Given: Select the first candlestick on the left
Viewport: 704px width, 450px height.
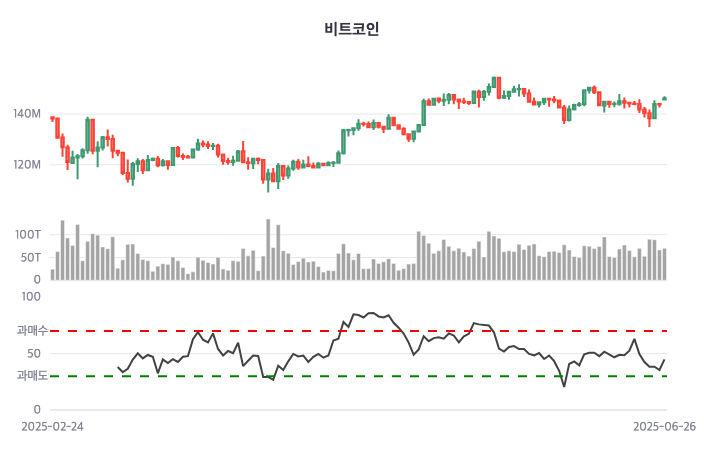Looking at the screenshot, I should click(52, 118).
